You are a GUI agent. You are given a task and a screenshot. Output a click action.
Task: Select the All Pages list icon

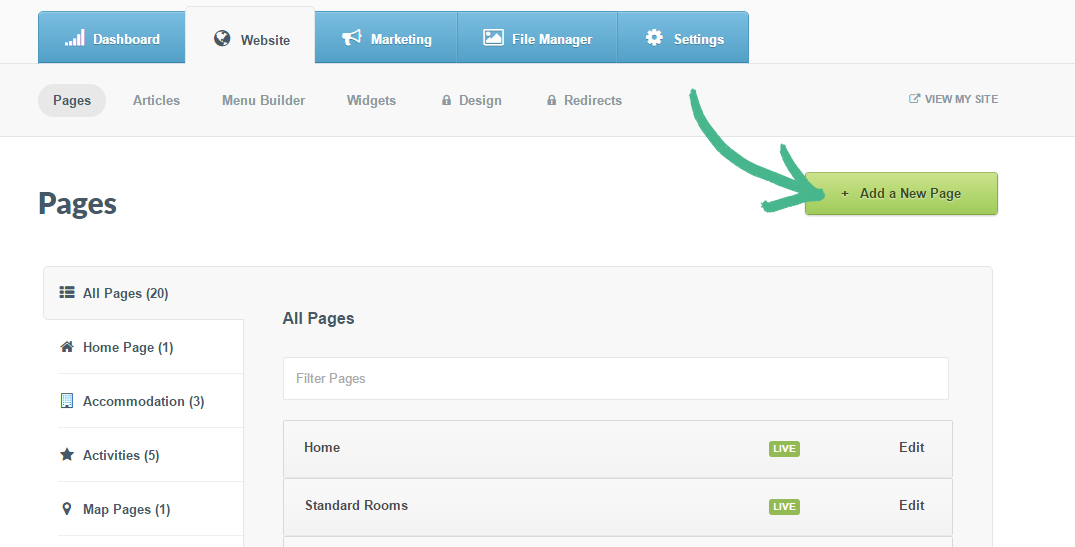click(67, 293)
